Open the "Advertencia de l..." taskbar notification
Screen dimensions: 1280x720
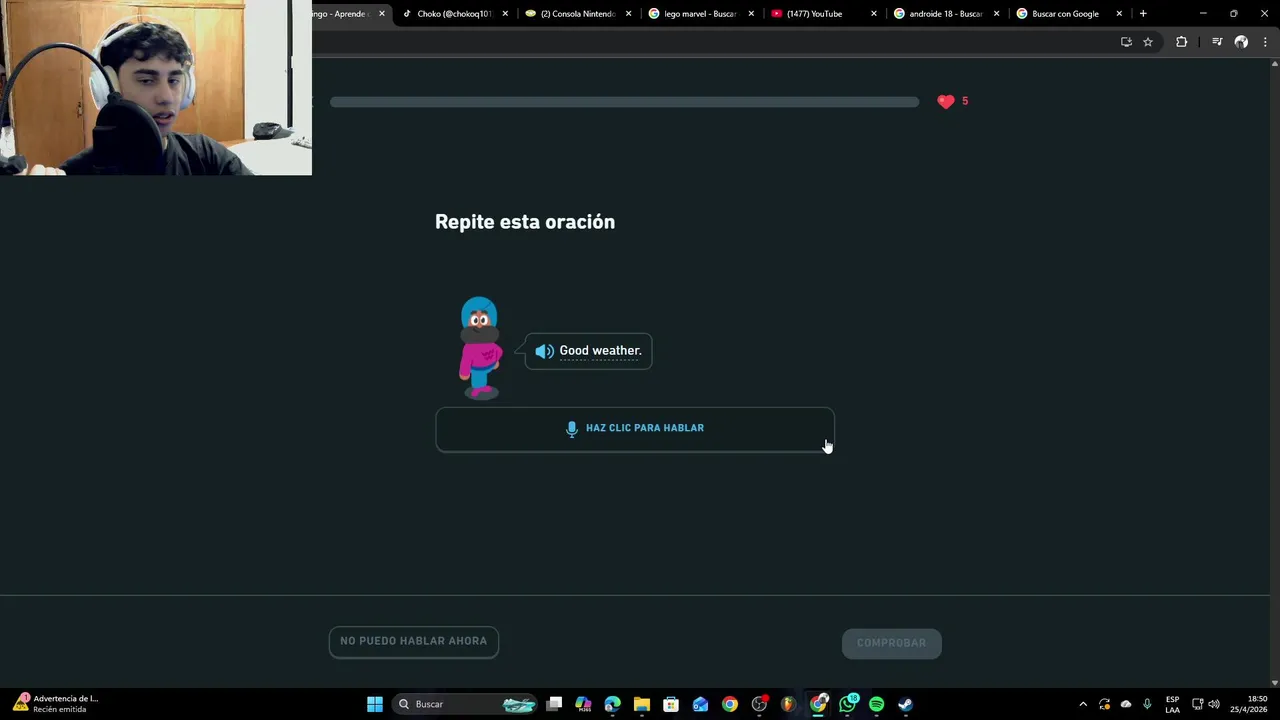coord(57,704)
